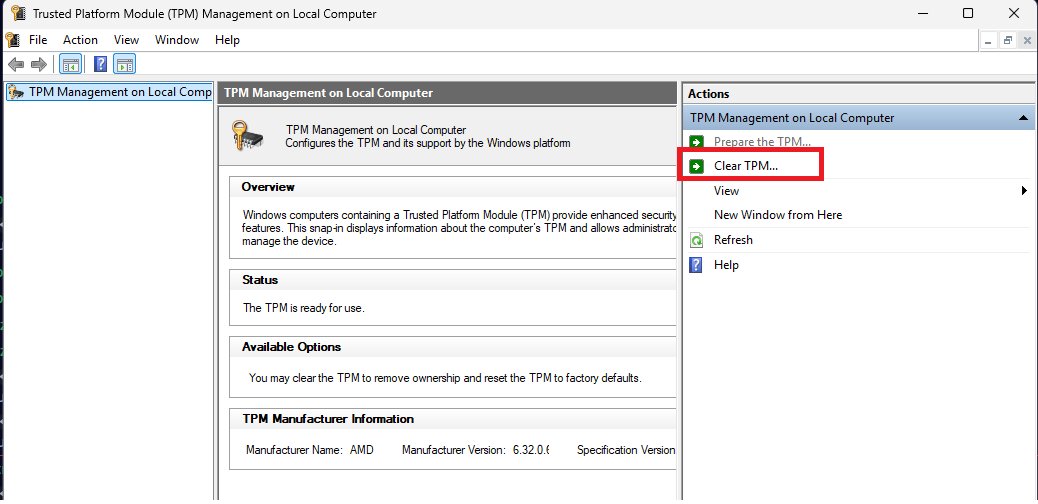Click the Actions pane header
The image size is (1038, 504).
[859, 93]
